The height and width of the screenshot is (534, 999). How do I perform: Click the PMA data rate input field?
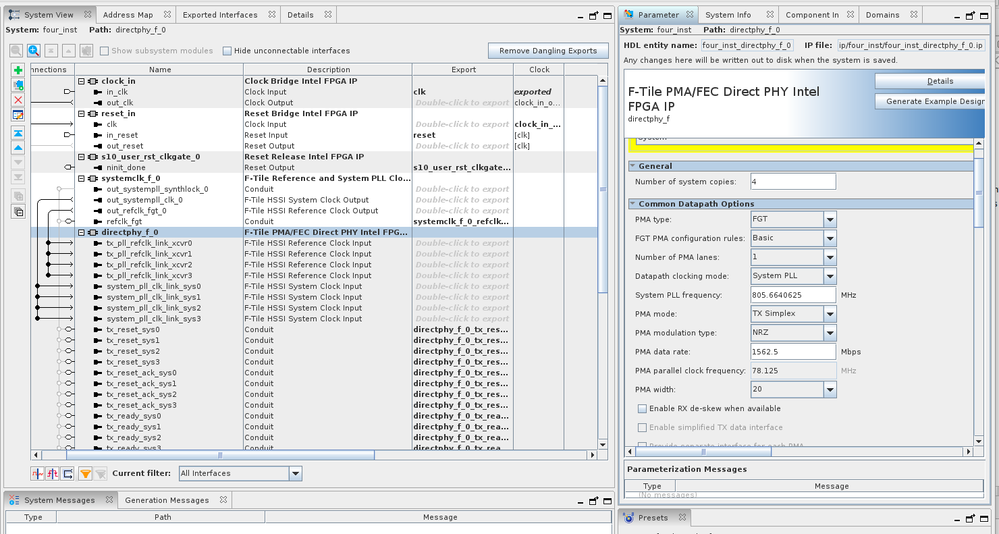(x=792, y=352)
